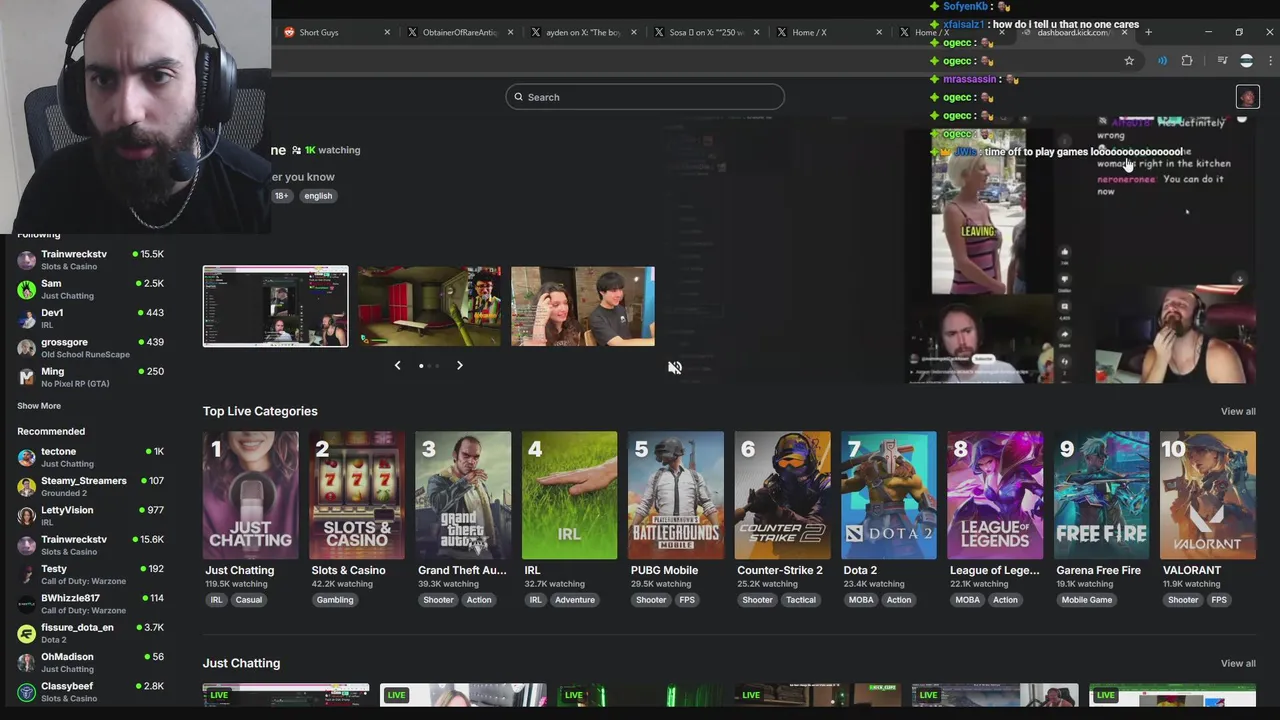The image size is (1280, 720).
Task: Go to previous featured stream arrow
Action: 397,365
